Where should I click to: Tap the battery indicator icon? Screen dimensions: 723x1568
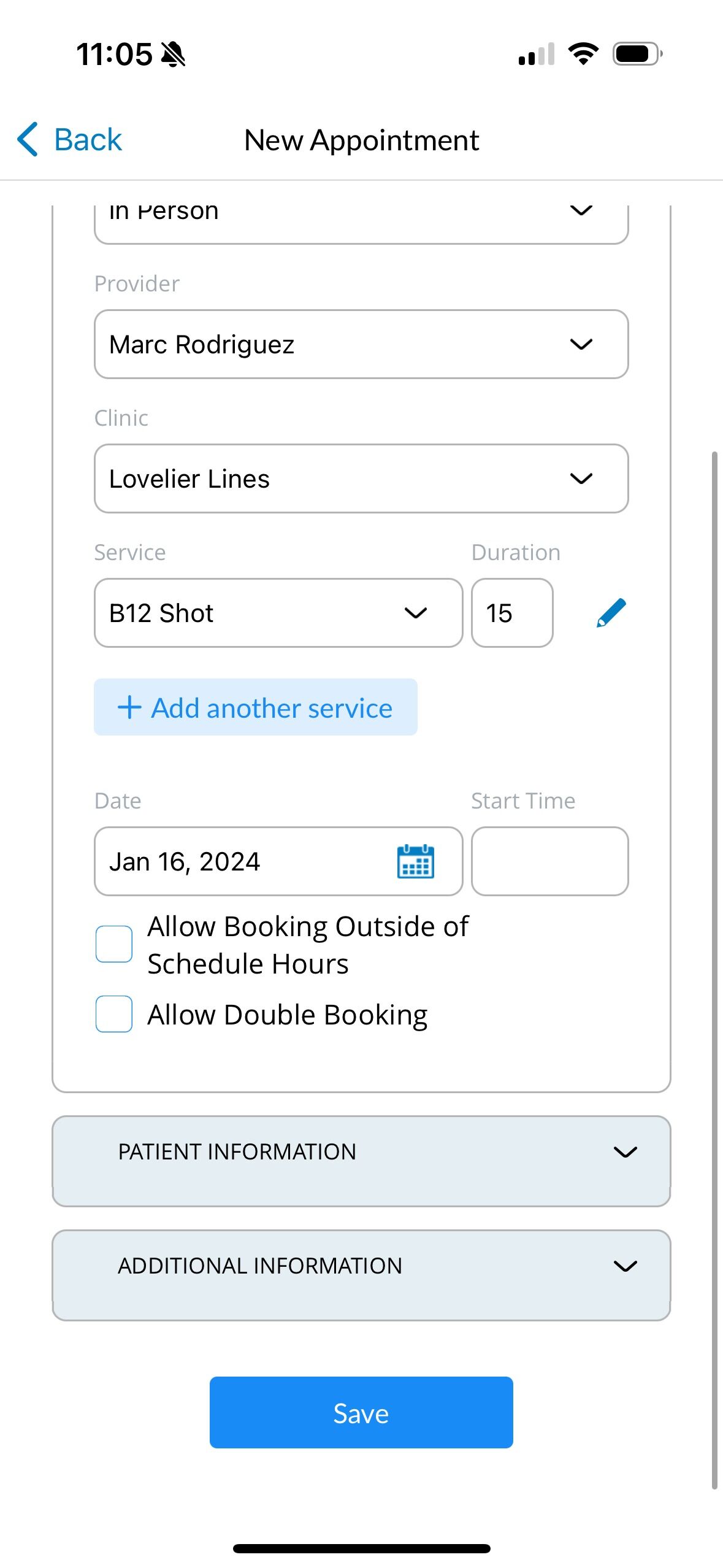point(638,54)
